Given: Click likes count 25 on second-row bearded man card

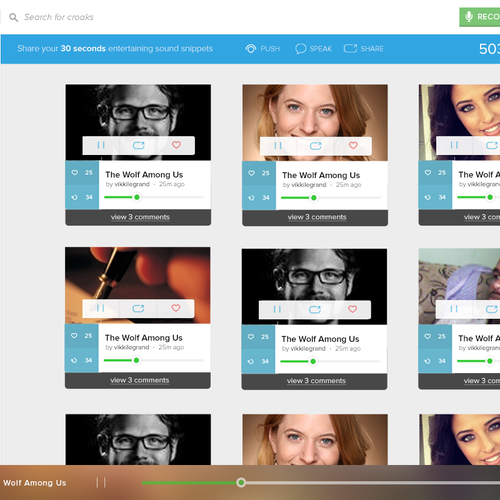Looking at the screenshot, I should point(258,337).
